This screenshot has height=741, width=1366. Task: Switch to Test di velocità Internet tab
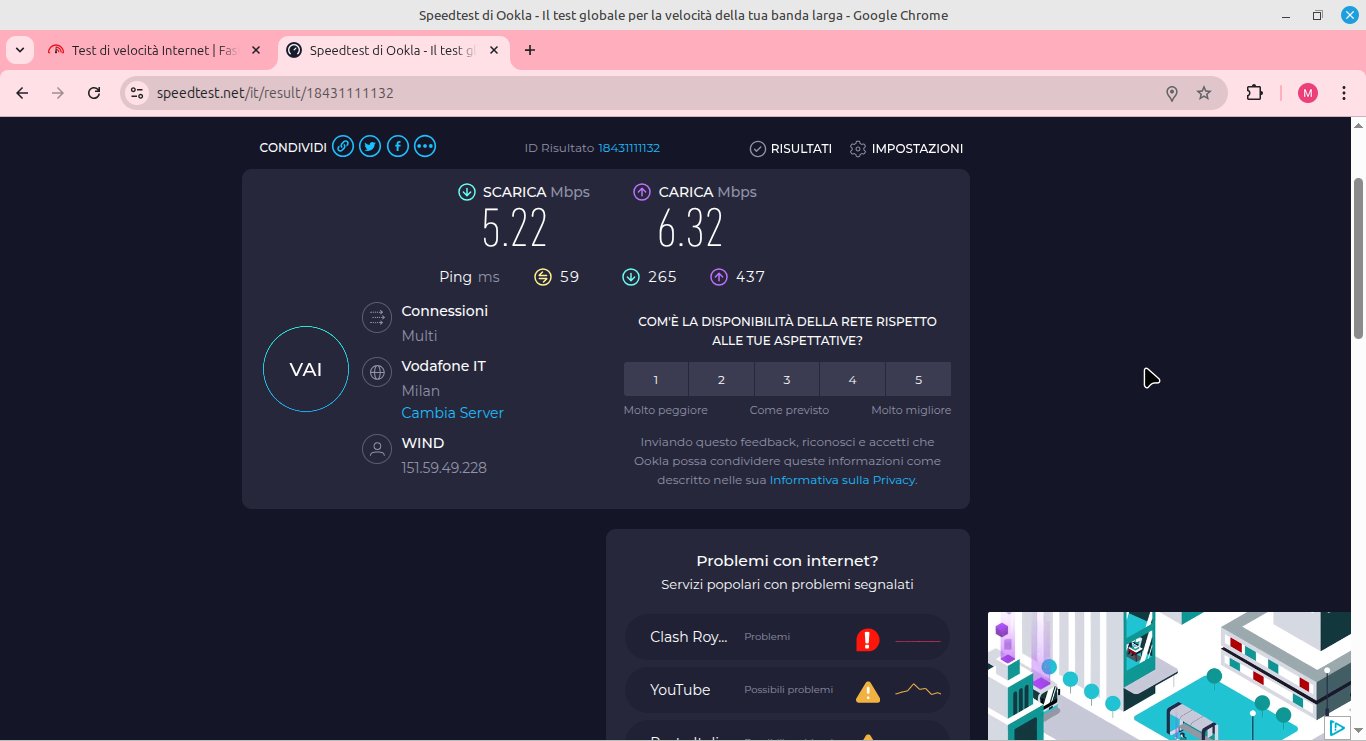pyautogui.click(x=153, y=50)
